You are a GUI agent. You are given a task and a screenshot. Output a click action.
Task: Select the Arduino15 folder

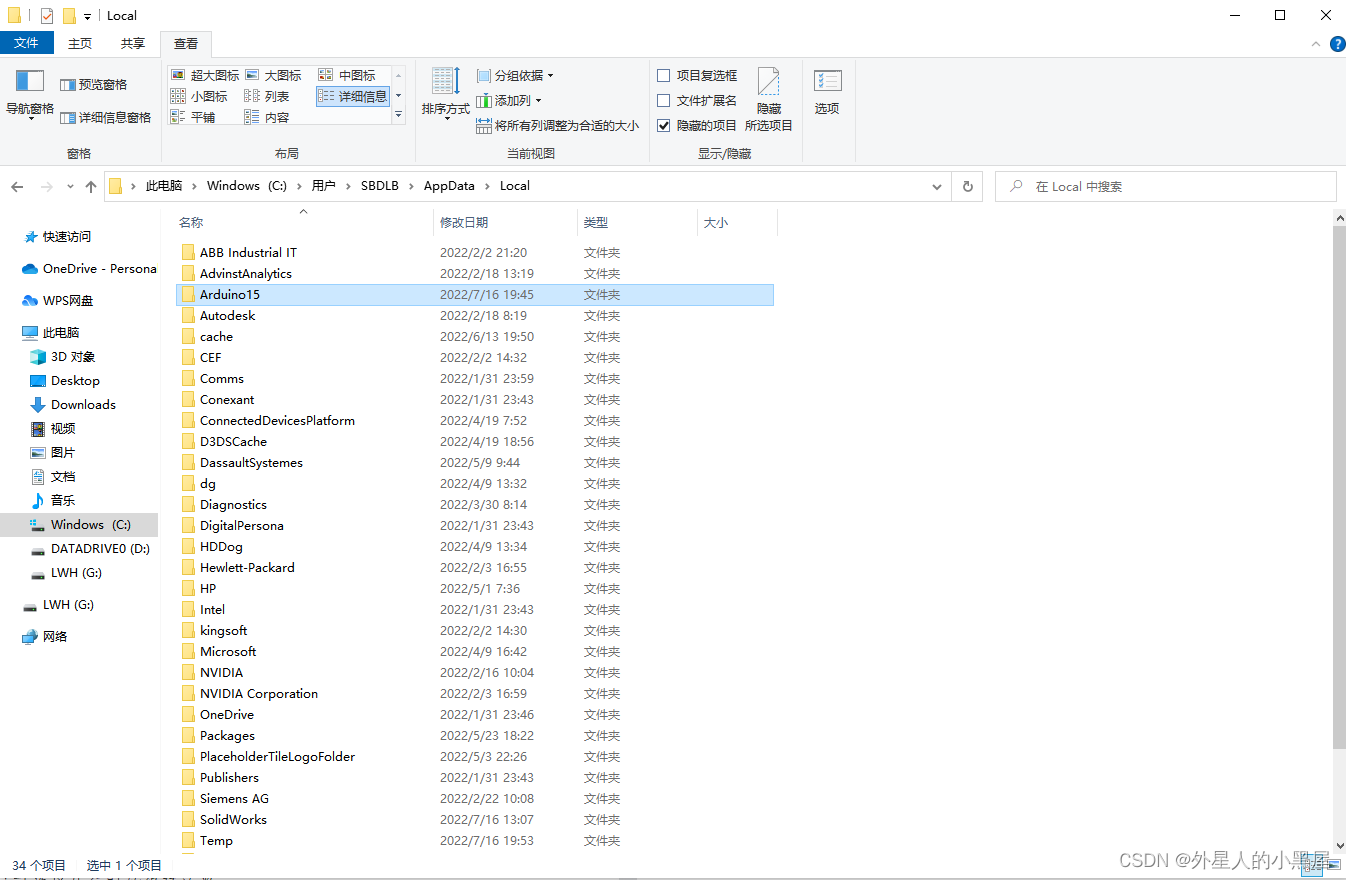pos(474,295)
